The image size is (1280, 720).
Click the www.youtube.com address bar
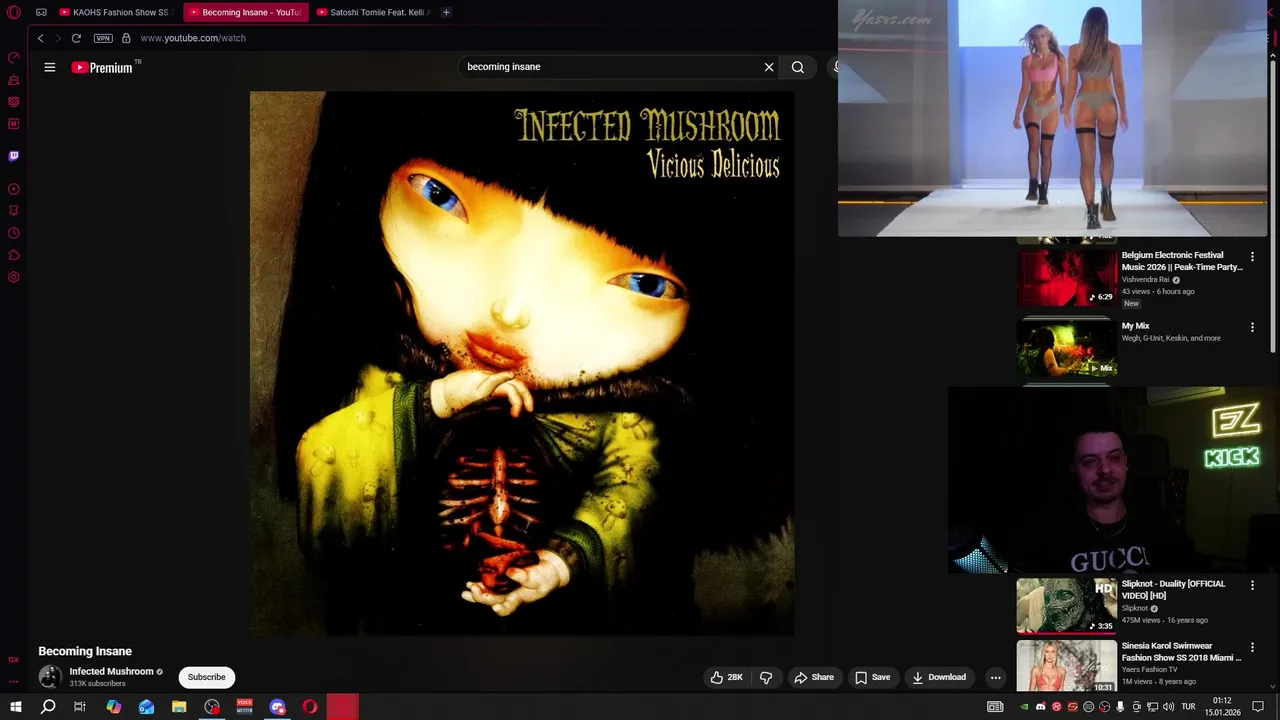193,38
